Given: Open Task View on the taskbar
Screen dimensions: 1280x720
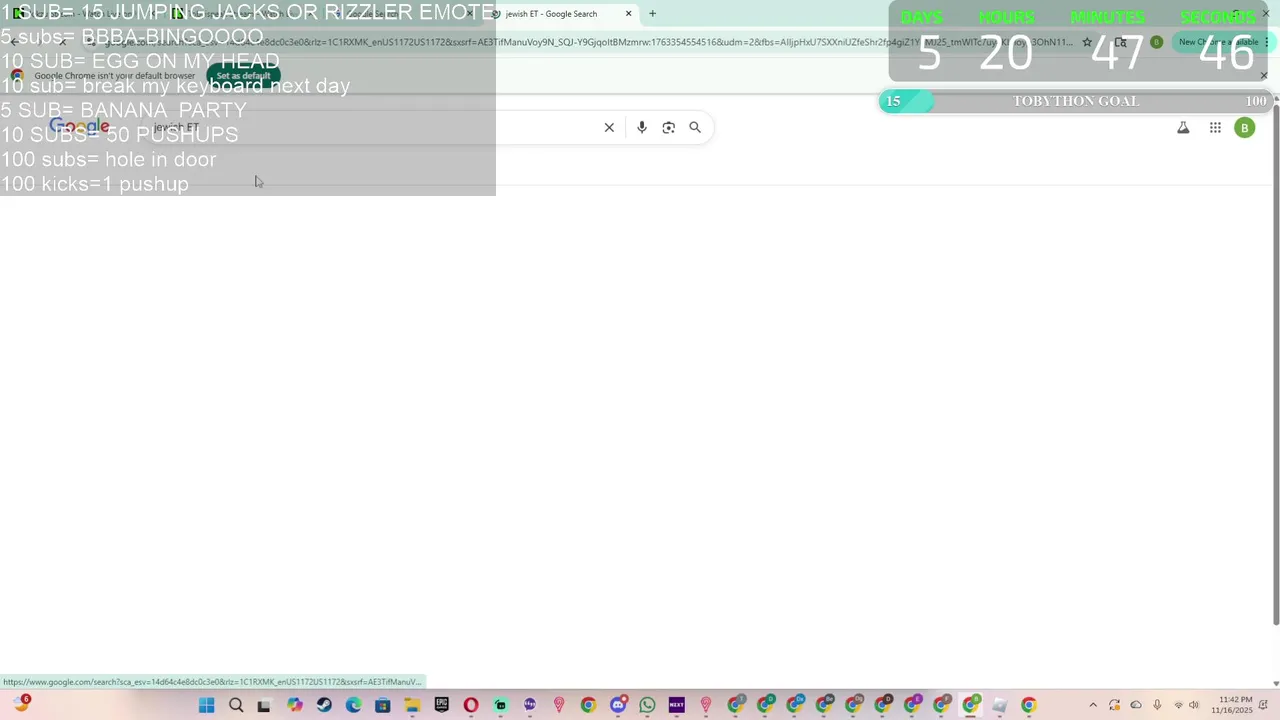Looking at the screenshot, I should point(264,705).
